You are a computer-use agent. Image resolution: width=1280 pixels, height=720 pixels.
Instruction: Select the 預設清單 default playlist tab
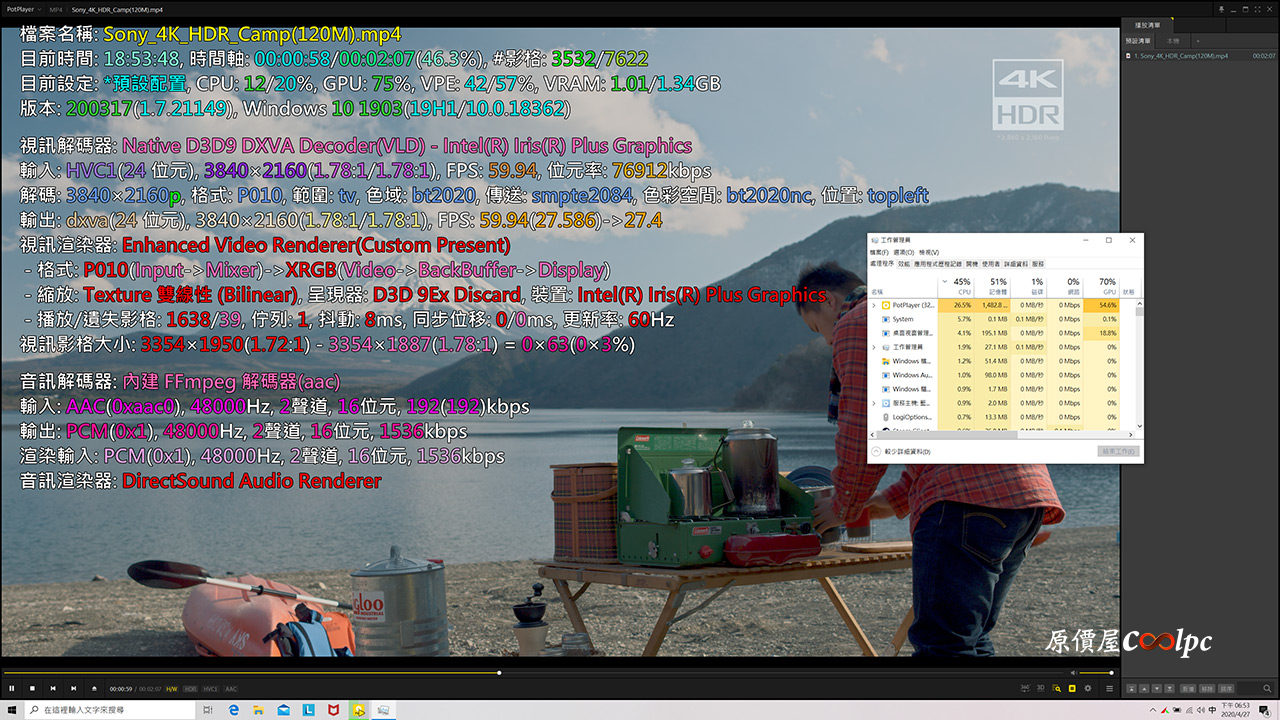coord(1138,41)
